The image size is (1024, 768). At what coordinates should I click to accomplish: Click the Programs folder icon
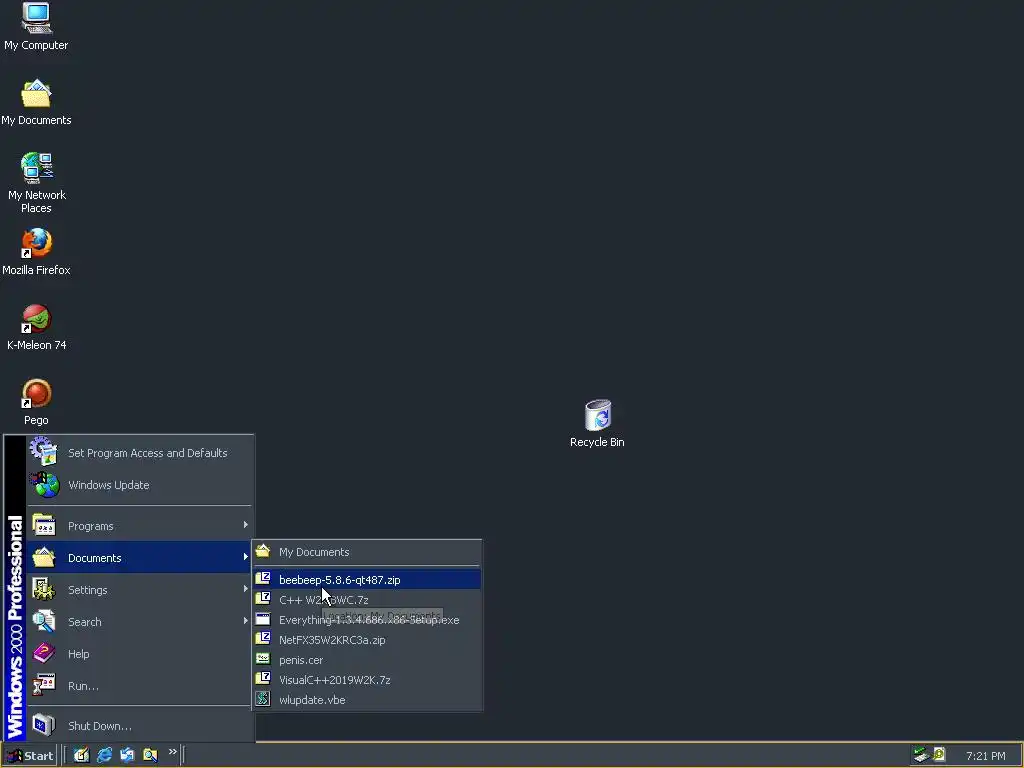tap(44, 525)
